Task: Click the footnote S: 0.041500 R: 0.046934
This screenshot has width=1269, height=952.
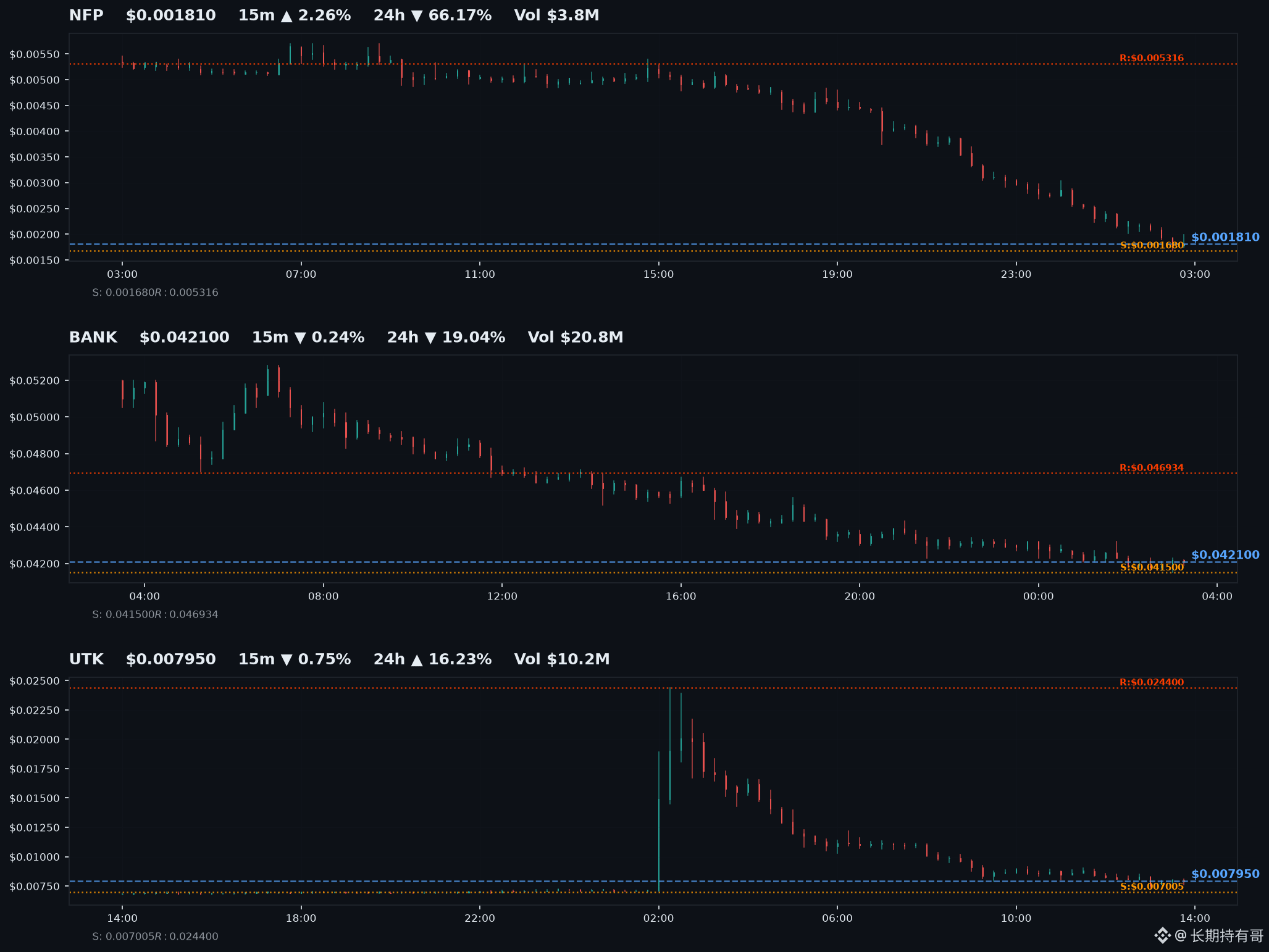Action: tap(155, 615)
